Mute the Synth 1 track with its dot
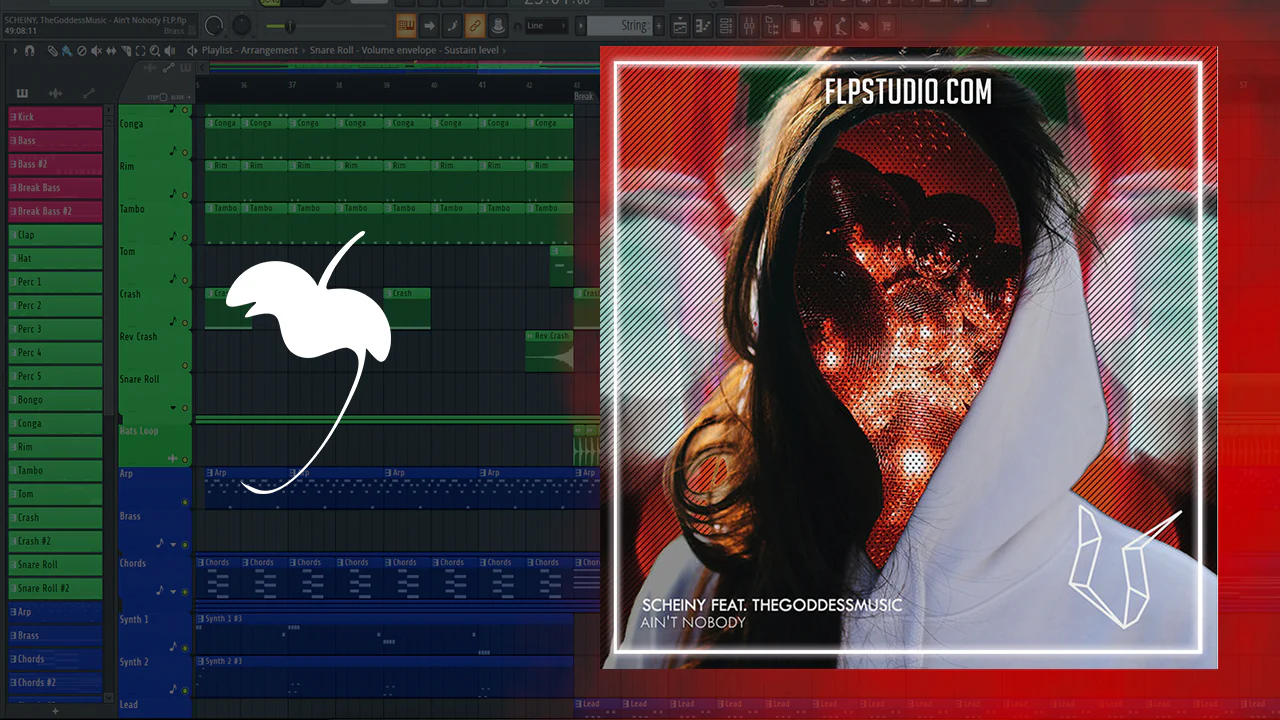The height and width of the screenshot is (720, 1280). [x=185, y=647]
